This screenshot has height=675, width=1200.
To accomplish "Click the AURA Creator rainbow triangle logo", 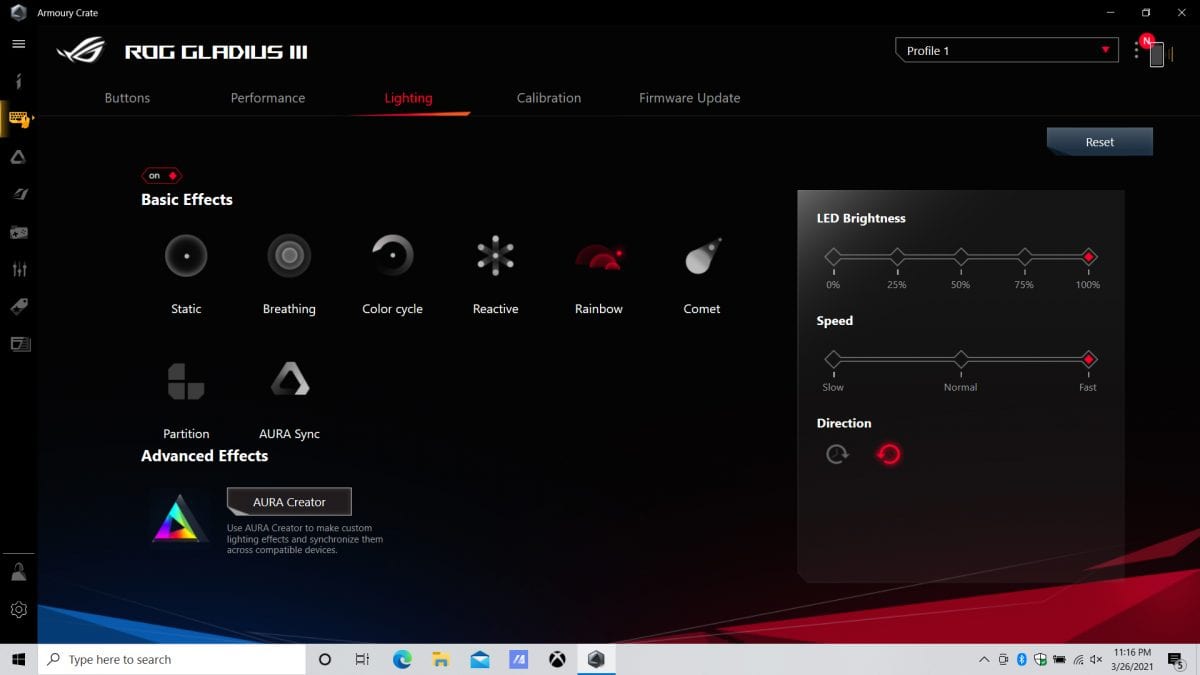I will pyautogui.click(x=179, y=518).
